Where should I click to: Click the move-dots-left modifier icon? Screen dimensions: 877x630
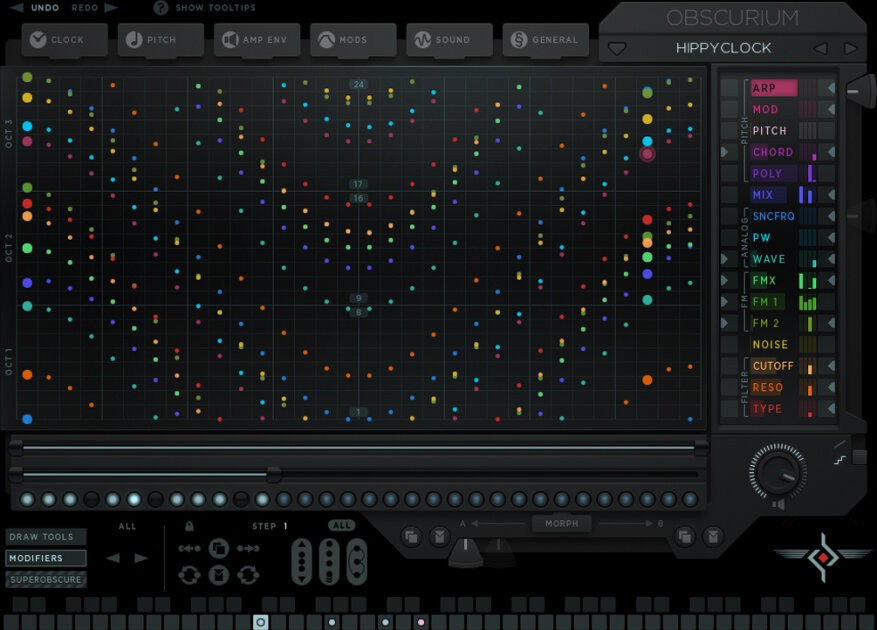point(189,548)
